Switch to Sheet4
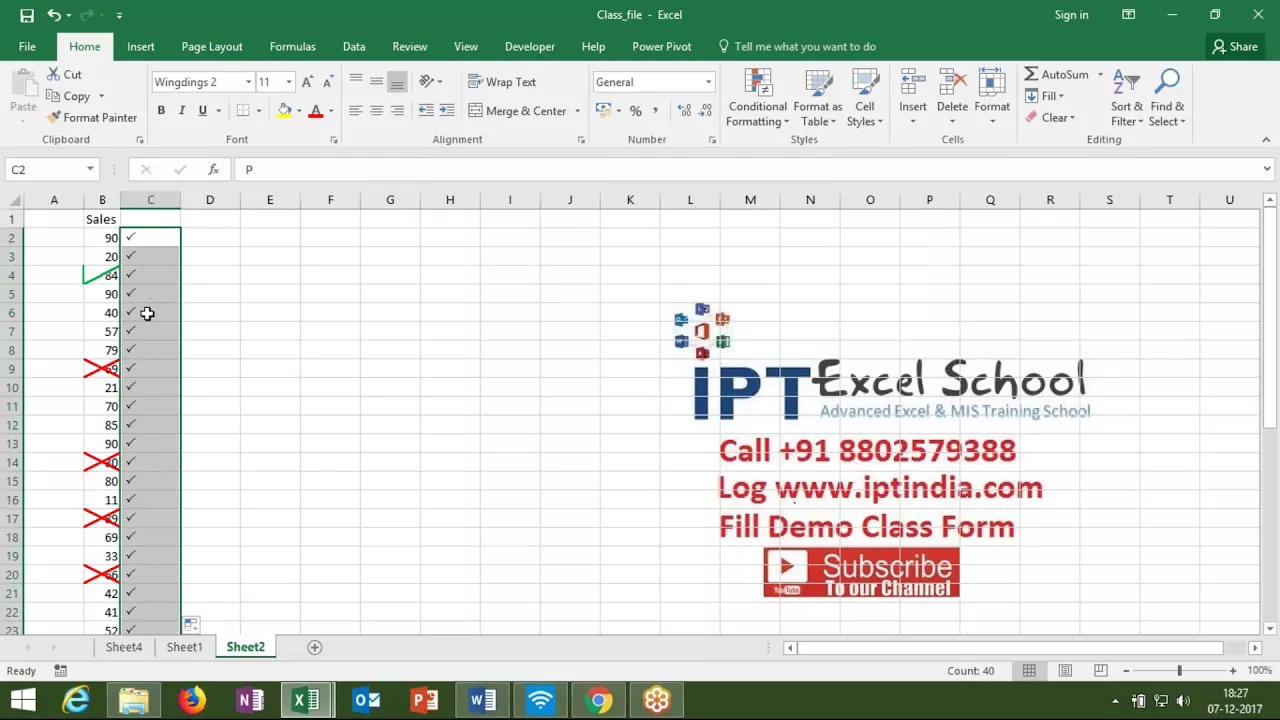1280x720 pixels. coord(124,647)
